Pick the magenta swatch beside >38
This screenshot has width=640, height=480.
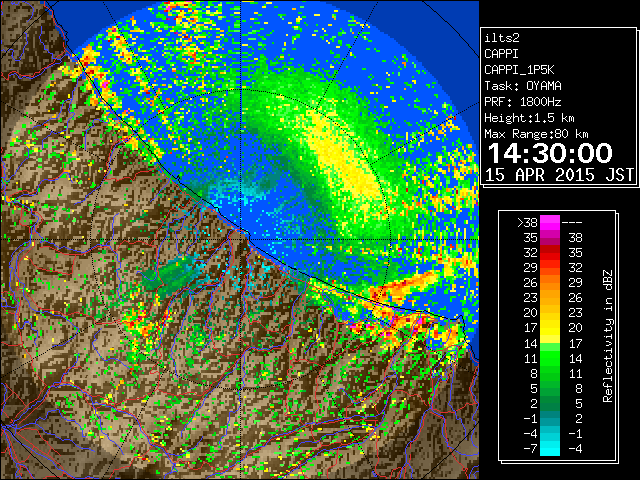pos(550,223)
